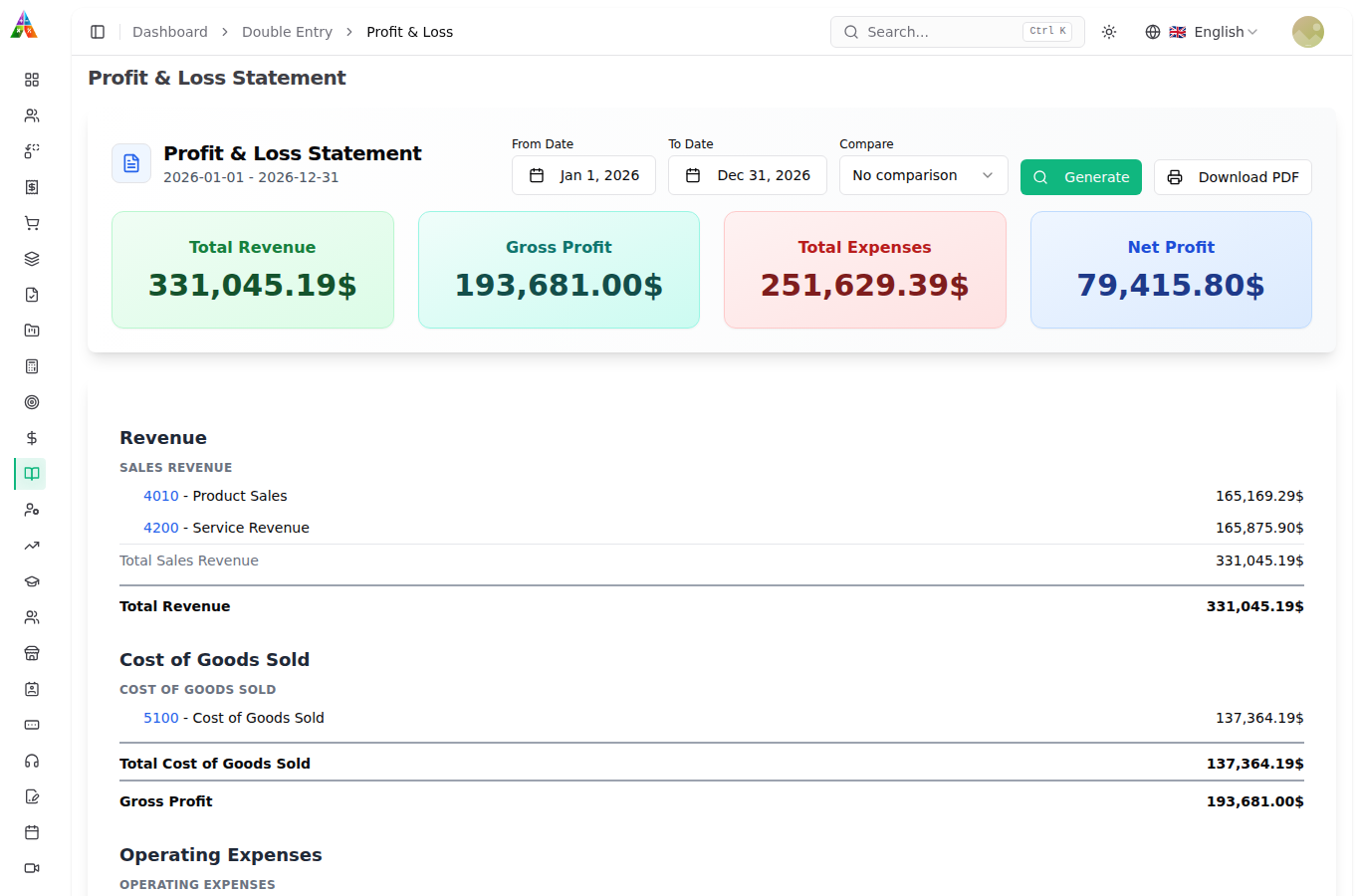
Task: Toggle the sidebar panel collapse icon
Action: [x=98, y=32]
